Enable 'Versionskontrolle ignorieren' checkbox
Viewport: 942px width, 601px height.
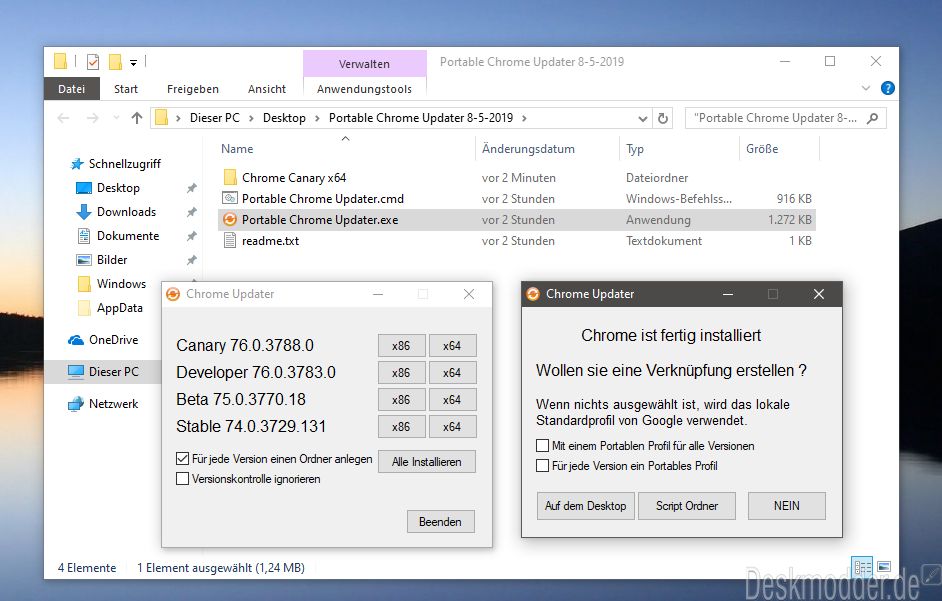[x=183, y=479]
